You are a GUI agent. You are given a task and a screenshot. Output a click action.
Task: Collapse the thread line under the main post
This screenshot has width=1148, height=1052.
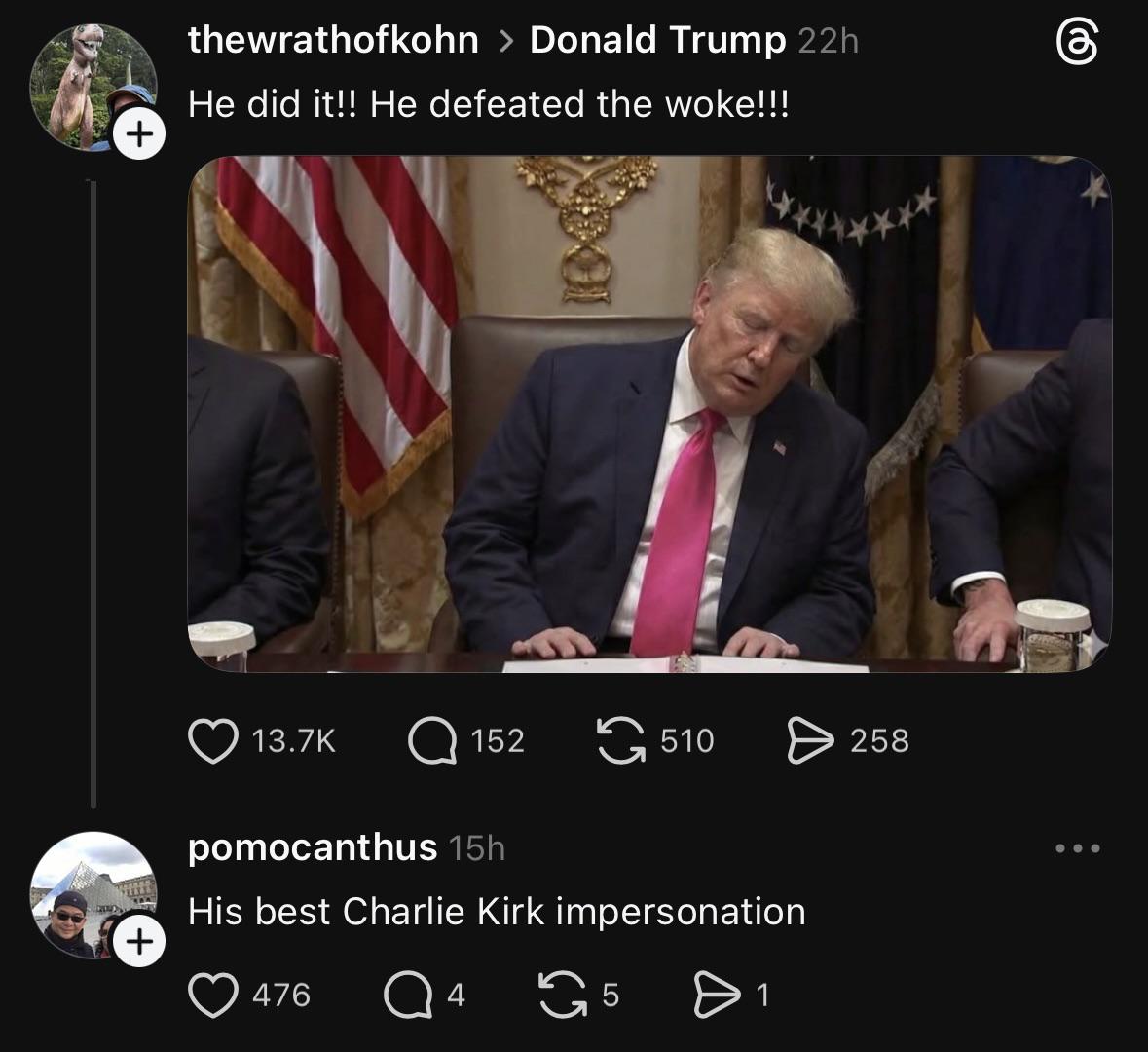coord(93,487)
